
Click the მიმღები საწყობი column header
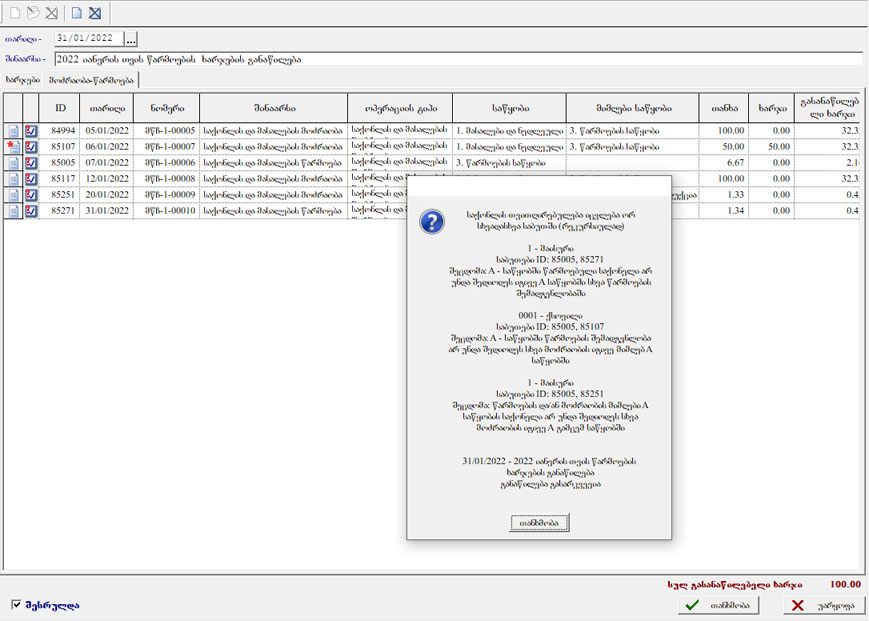pos(633,109)
